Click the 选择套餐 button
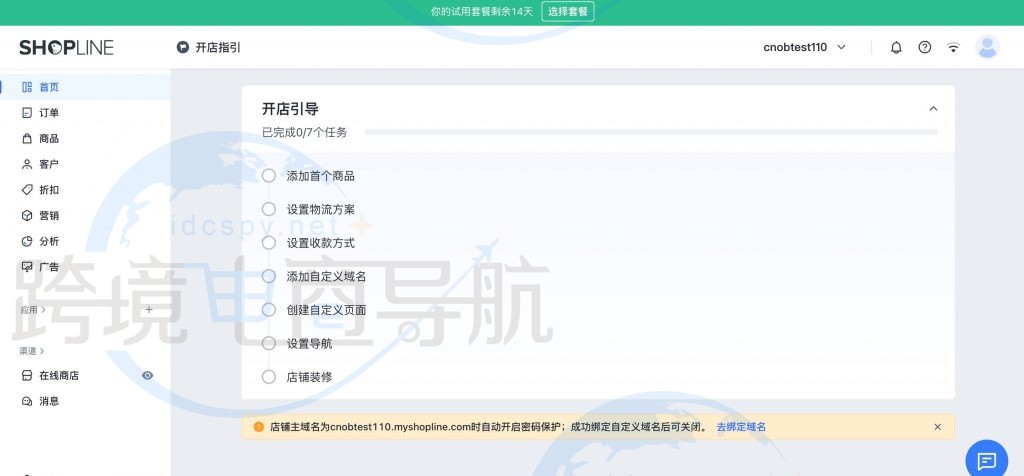The width and height of the screenshot is (1024, 476). point(568,12)
